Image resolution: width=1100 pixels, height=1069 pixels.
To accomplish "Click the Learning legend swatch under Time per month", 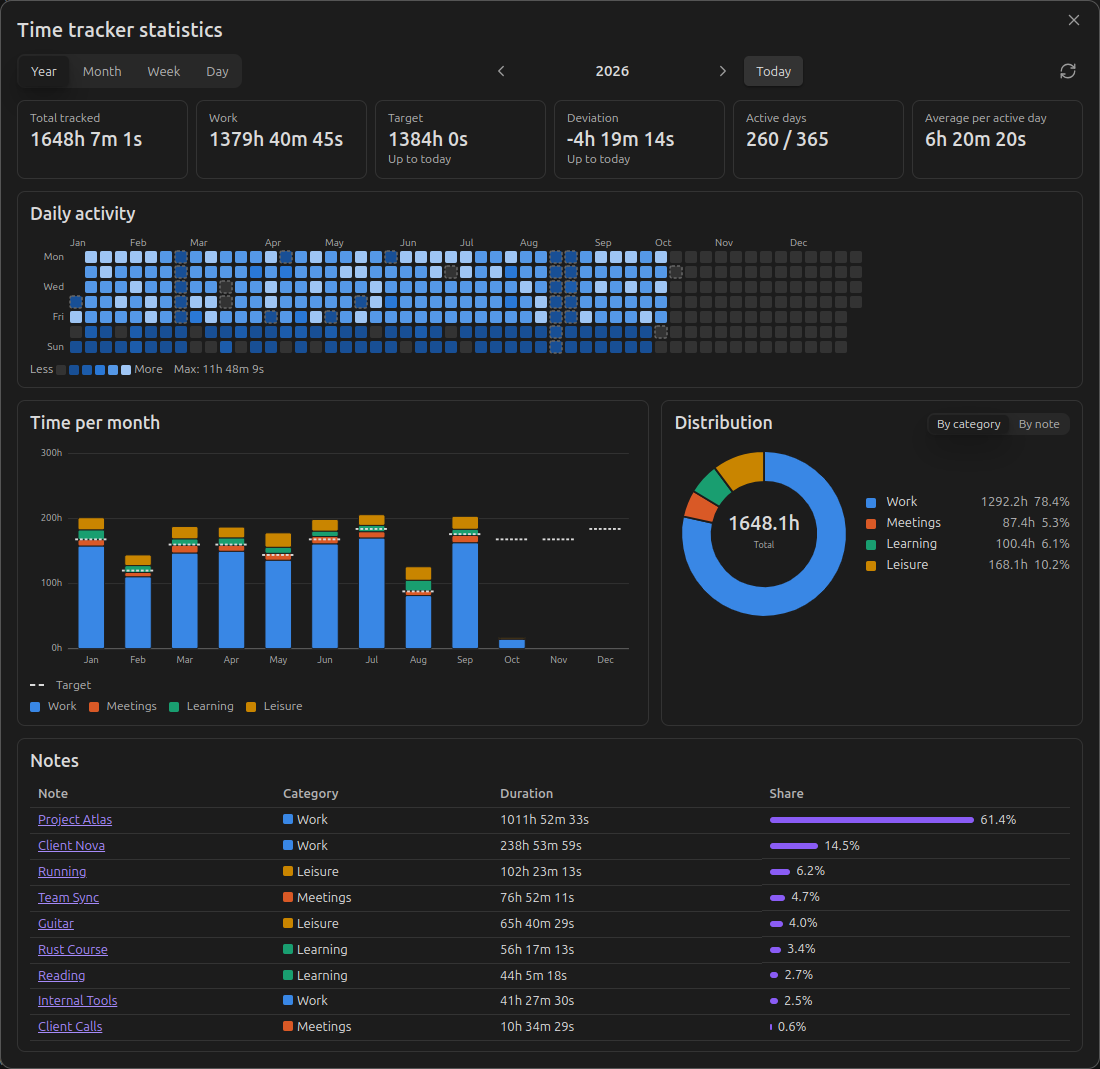I will [174, 706].
